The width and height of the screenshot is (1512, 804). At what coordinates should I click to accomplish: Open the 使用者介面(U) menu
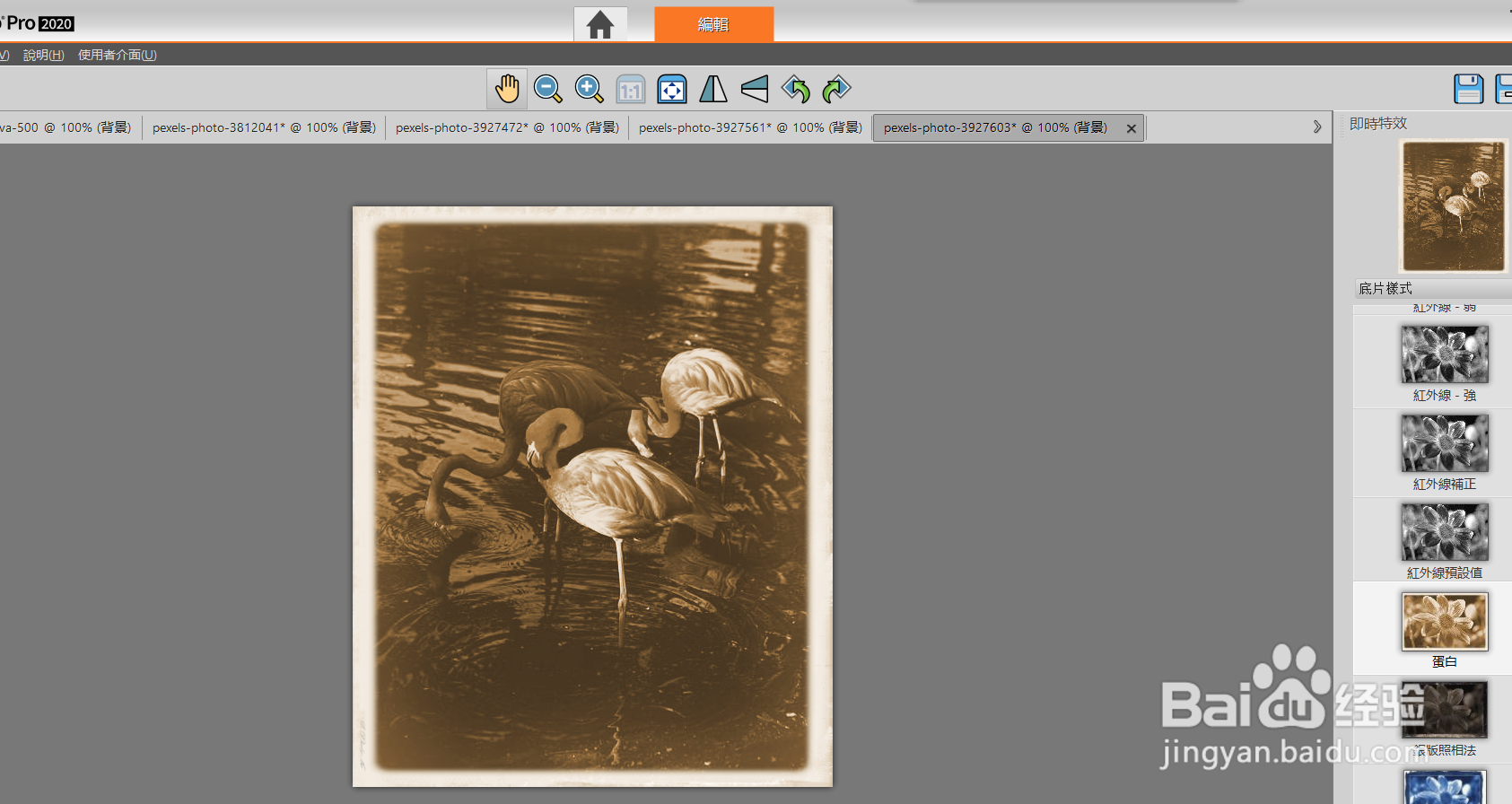pyautogui.click(x=118, y=55)
